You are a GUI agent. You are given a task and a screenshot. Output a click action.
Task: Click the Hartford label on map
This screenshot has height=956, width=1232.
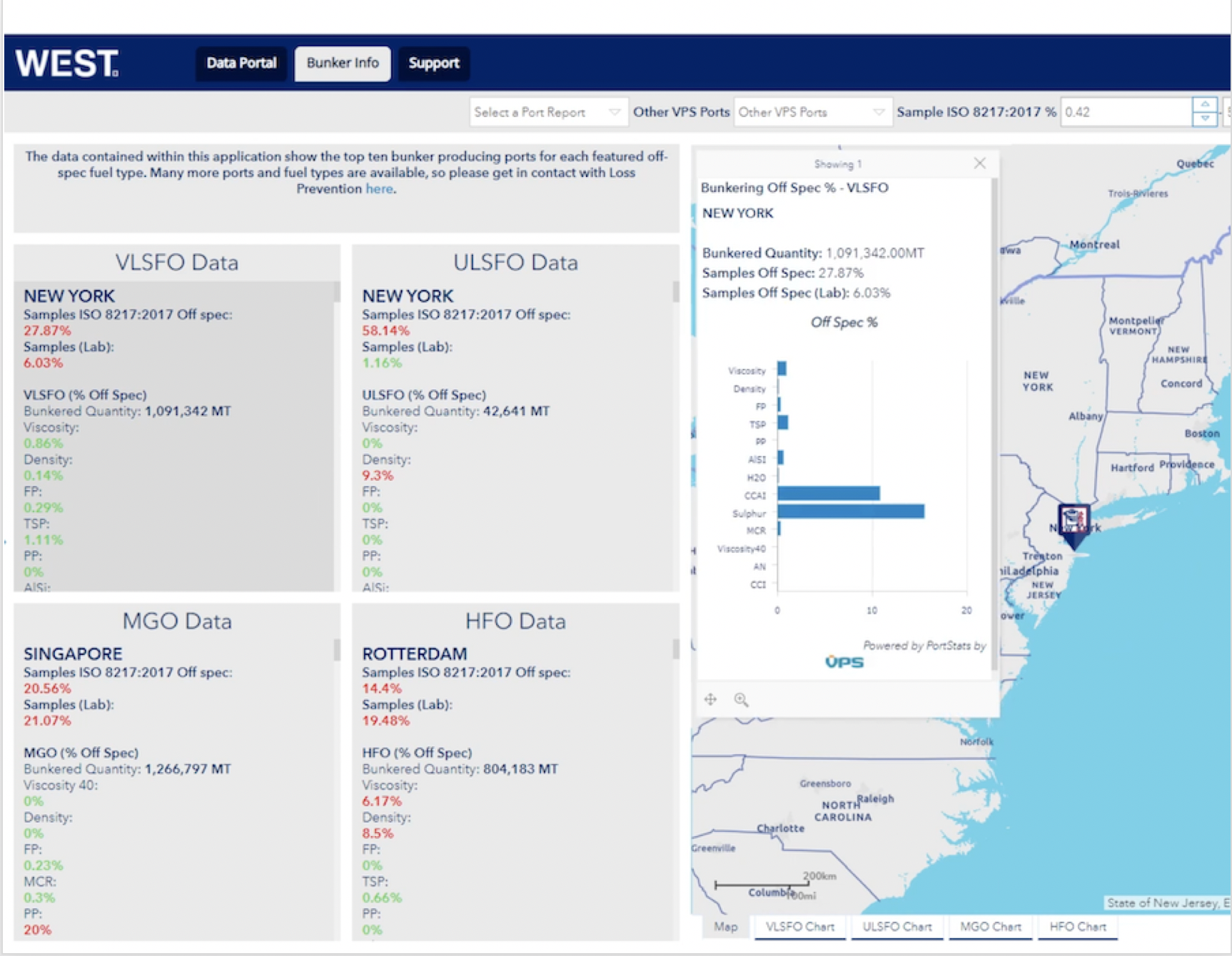1132,467
